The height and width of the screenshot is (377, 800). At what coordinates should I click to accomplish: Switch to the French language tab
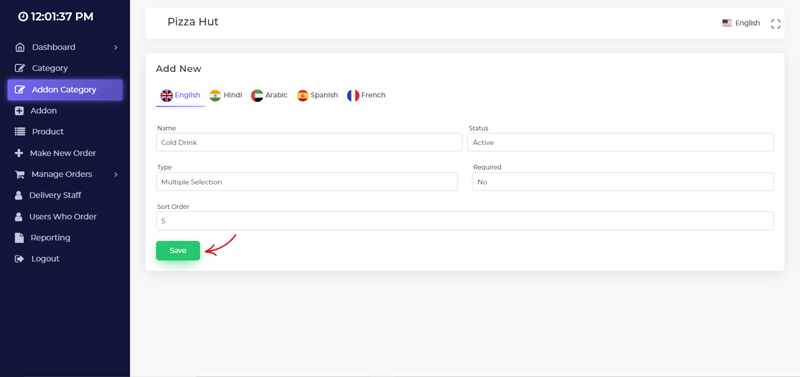(x=366, y=95)
